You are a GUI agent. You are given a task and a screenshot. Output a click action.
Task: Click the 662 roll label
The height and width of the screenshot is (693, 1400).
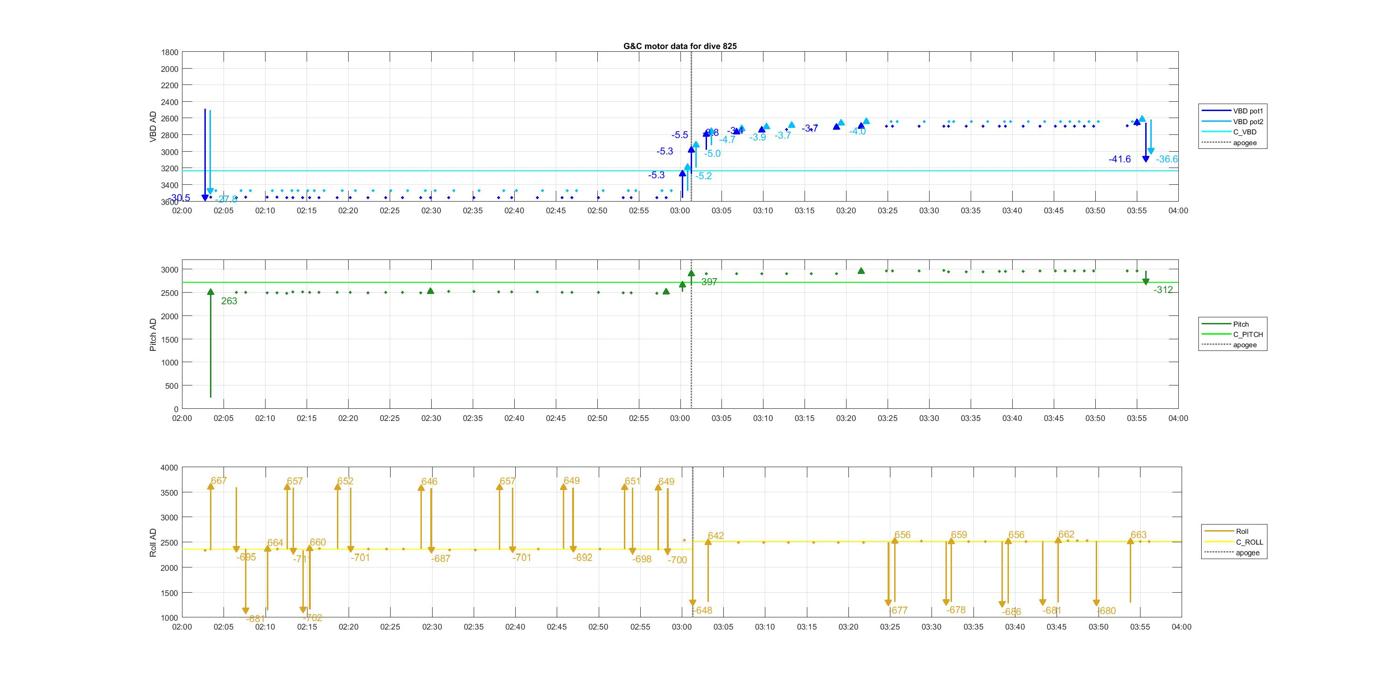[x=1066, y=535]
